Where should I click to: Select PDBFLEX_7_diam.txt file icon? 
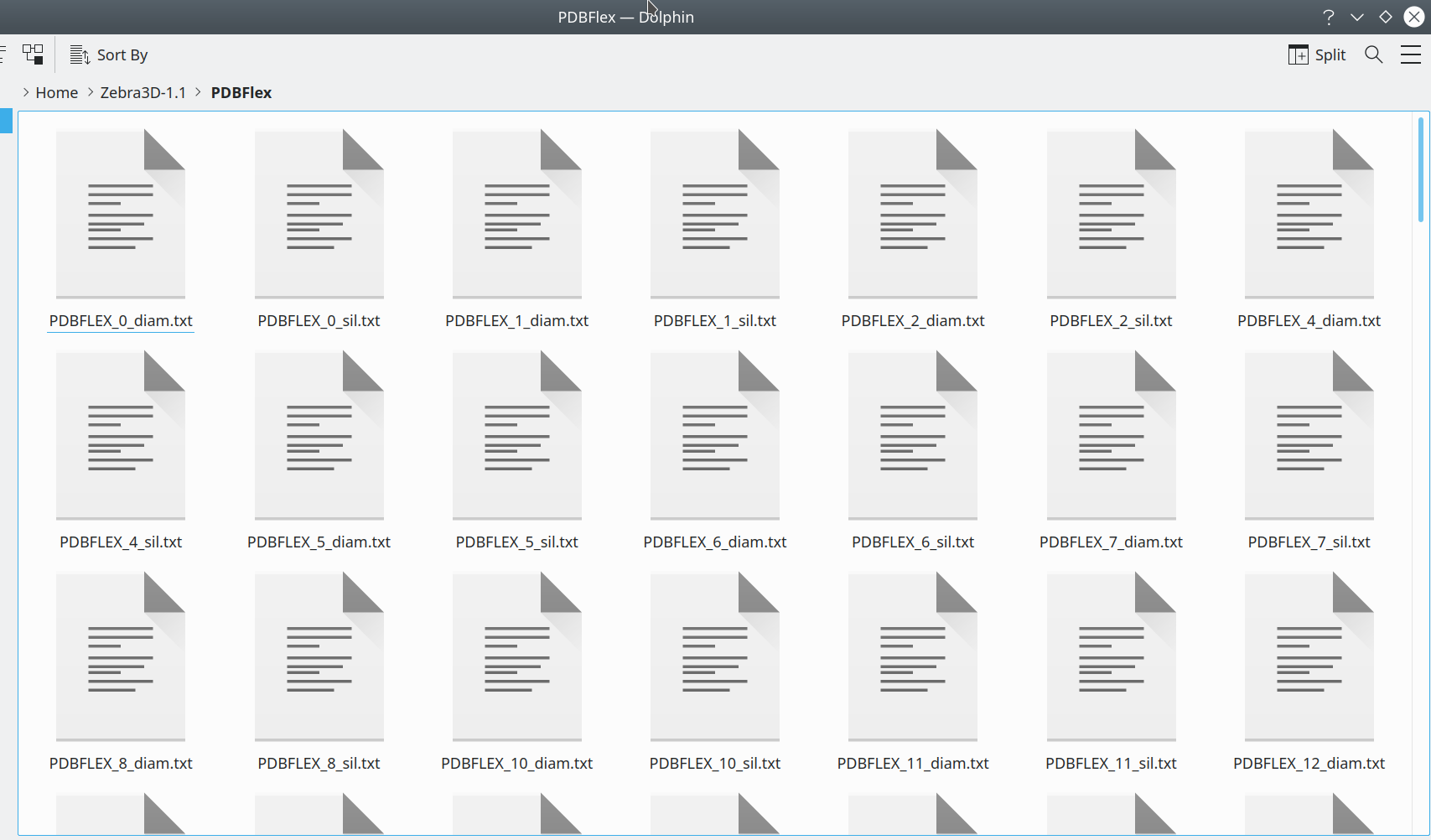pos(1112,435)
